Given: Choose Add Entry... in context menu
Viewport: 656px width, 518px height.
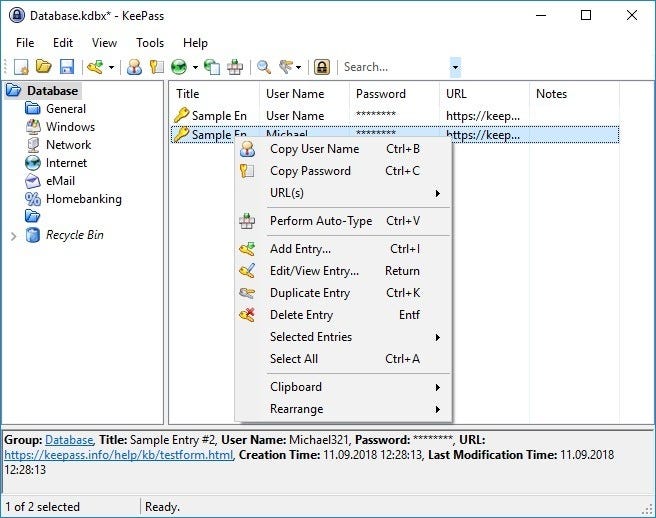Looking at the screenshot, I should pos(343,249).
